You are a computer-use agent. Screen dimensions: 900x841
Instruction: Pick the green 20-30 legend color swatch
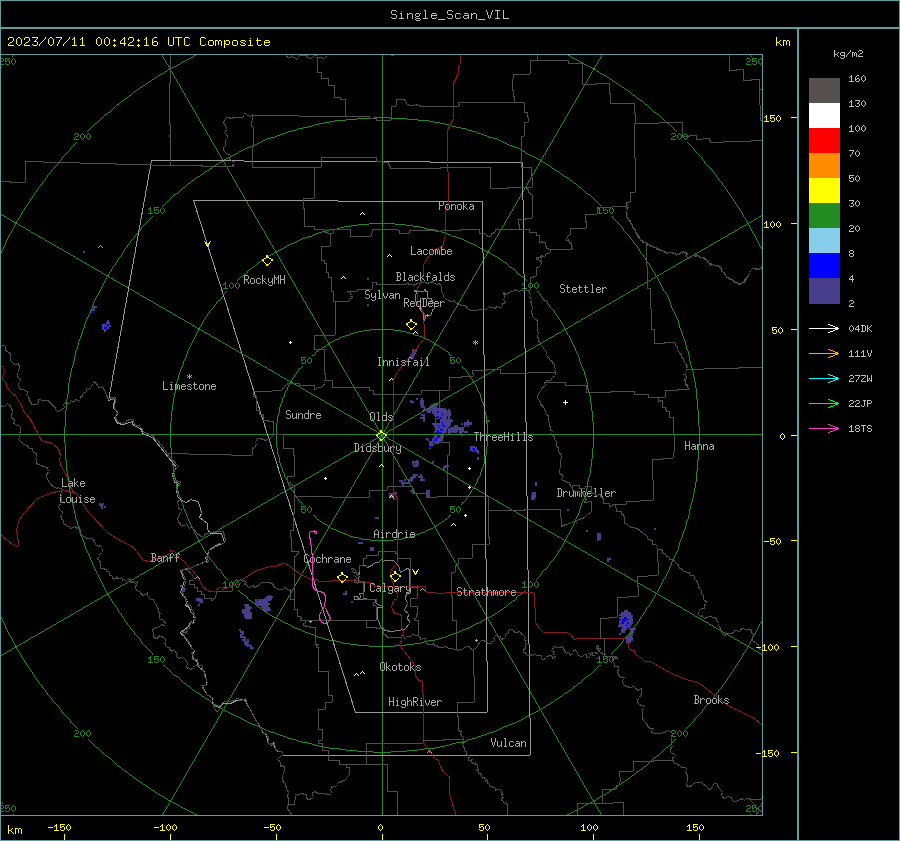point(824,216)
